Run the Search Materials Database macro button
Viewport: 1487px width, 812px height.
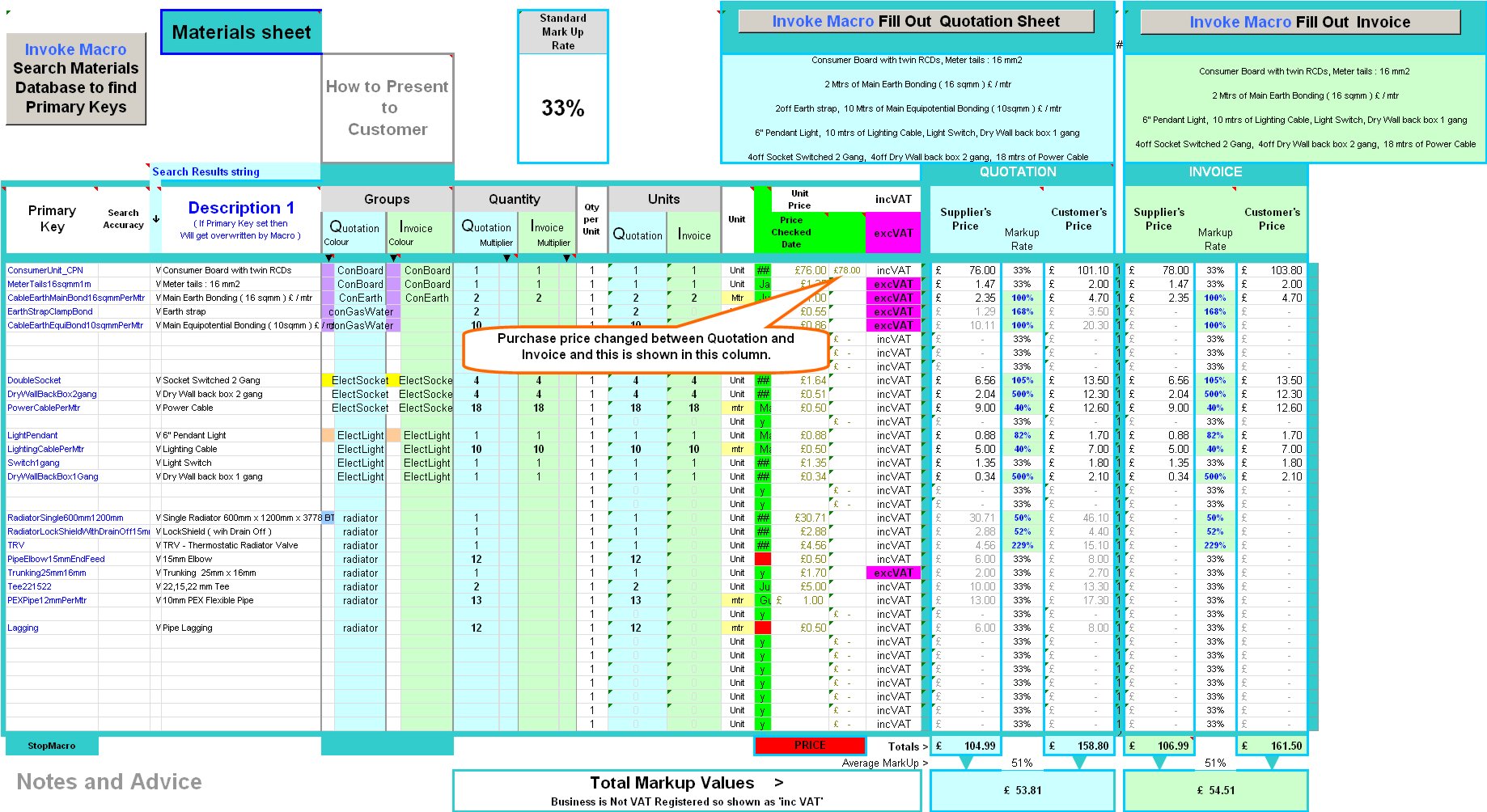pyautogui.click(x=76, y=78)
